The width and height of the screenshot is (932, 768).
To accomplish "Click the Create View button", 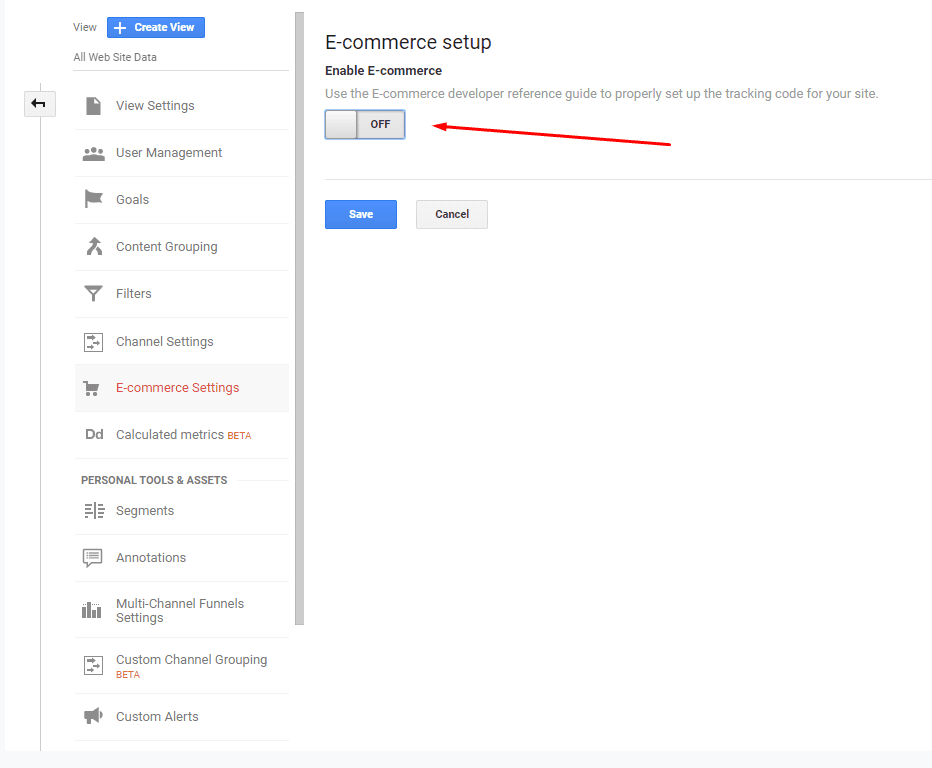I will (x=156, y=27).
